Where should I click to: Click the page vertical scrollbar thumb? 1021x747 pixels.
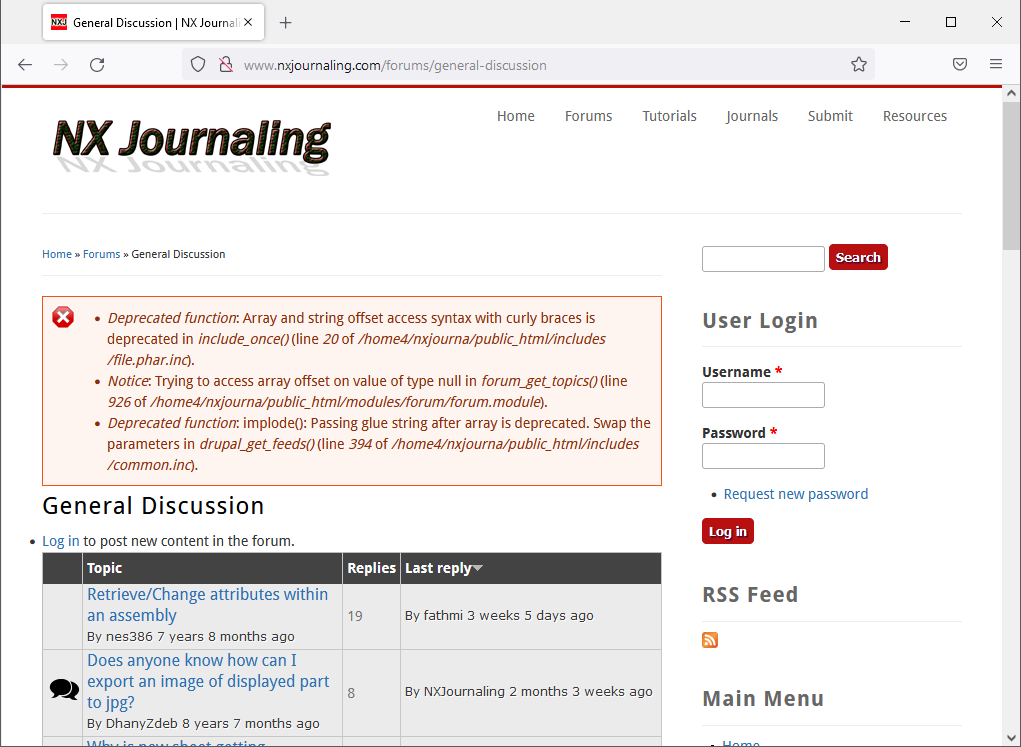1011,176
